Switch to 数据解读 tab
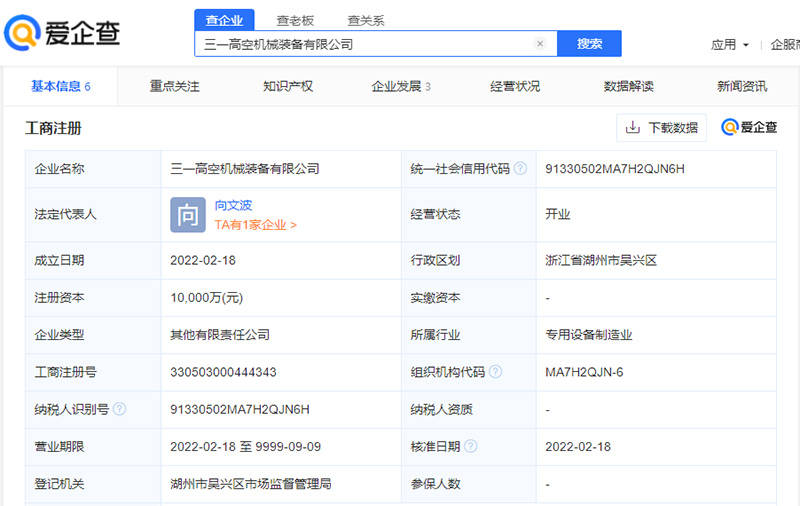Image resolution: width=800 pixels, height=506 pixels. 629,86
